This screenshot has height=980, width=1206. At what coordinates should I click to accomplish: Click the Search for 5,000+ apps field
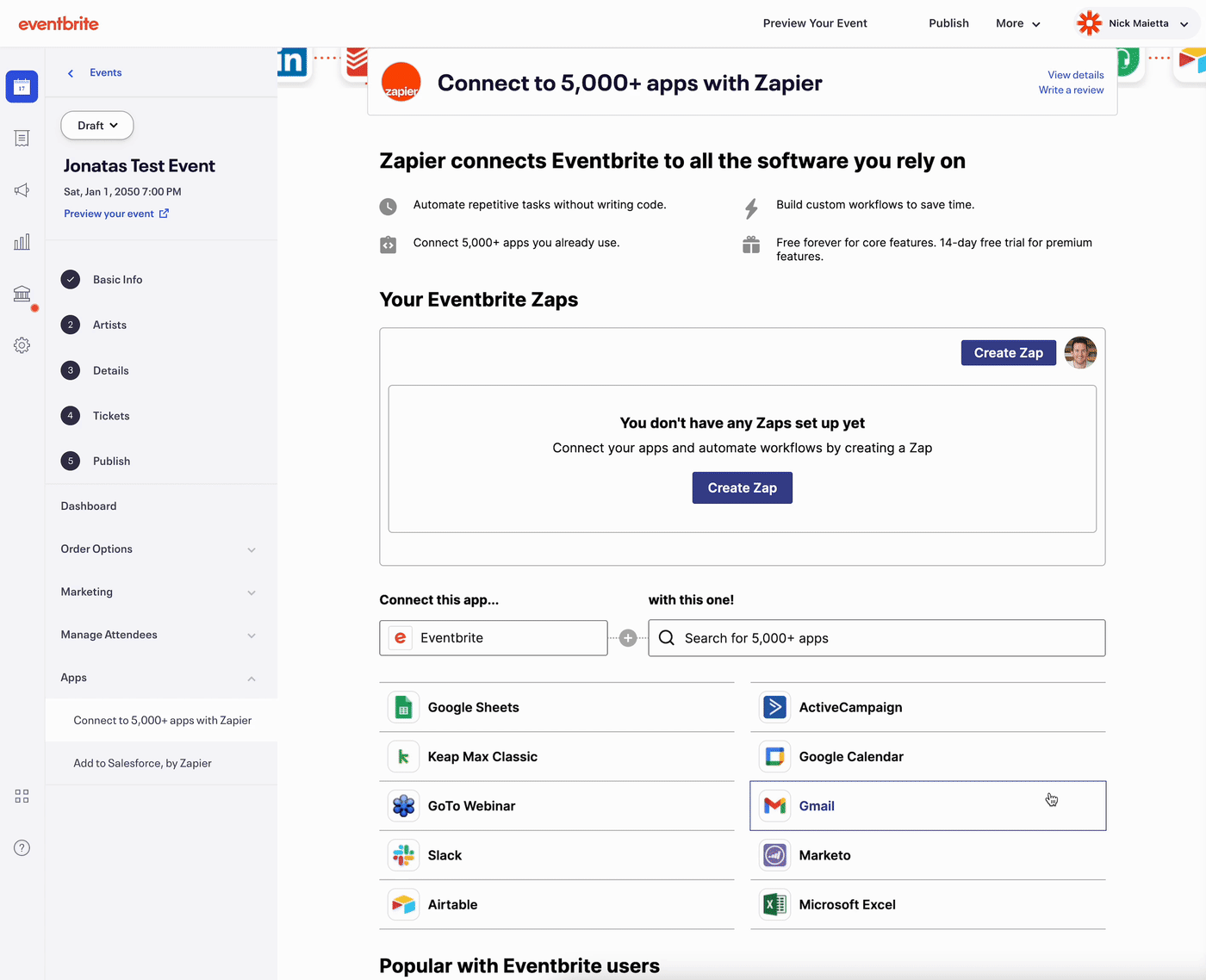[877, 638]
